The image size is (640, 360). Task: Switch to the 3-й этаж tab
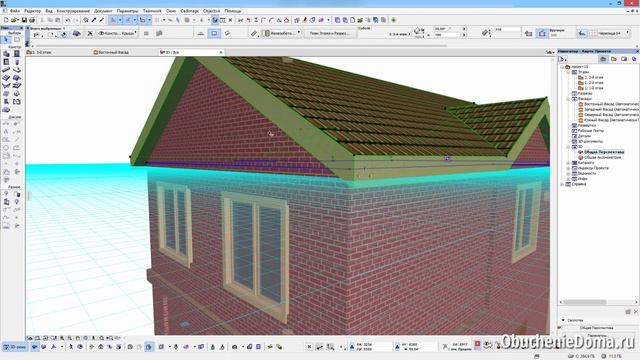tap(41, 52)
